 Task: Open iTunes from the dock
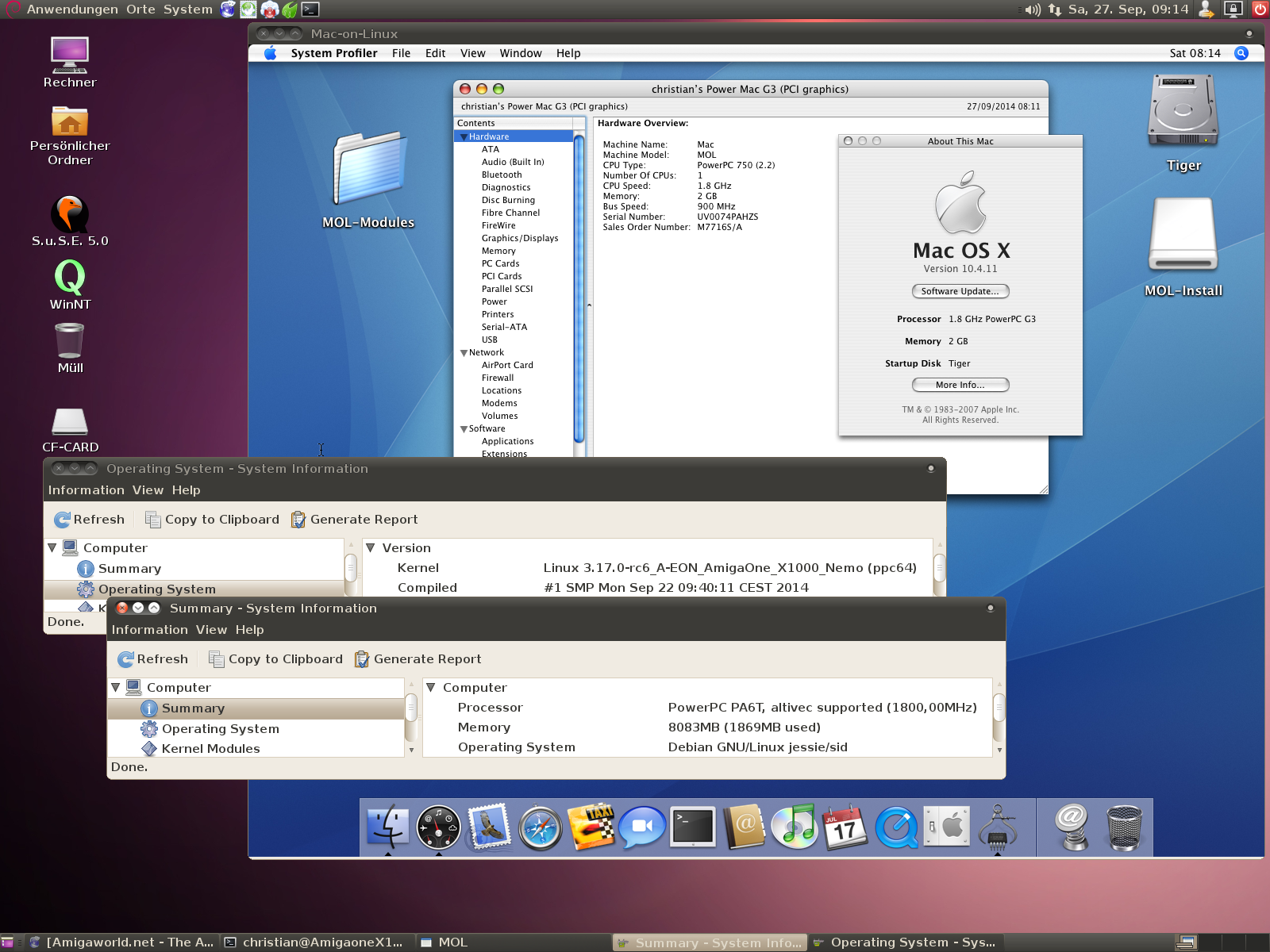pyautogui.click(x=795, y=827)
